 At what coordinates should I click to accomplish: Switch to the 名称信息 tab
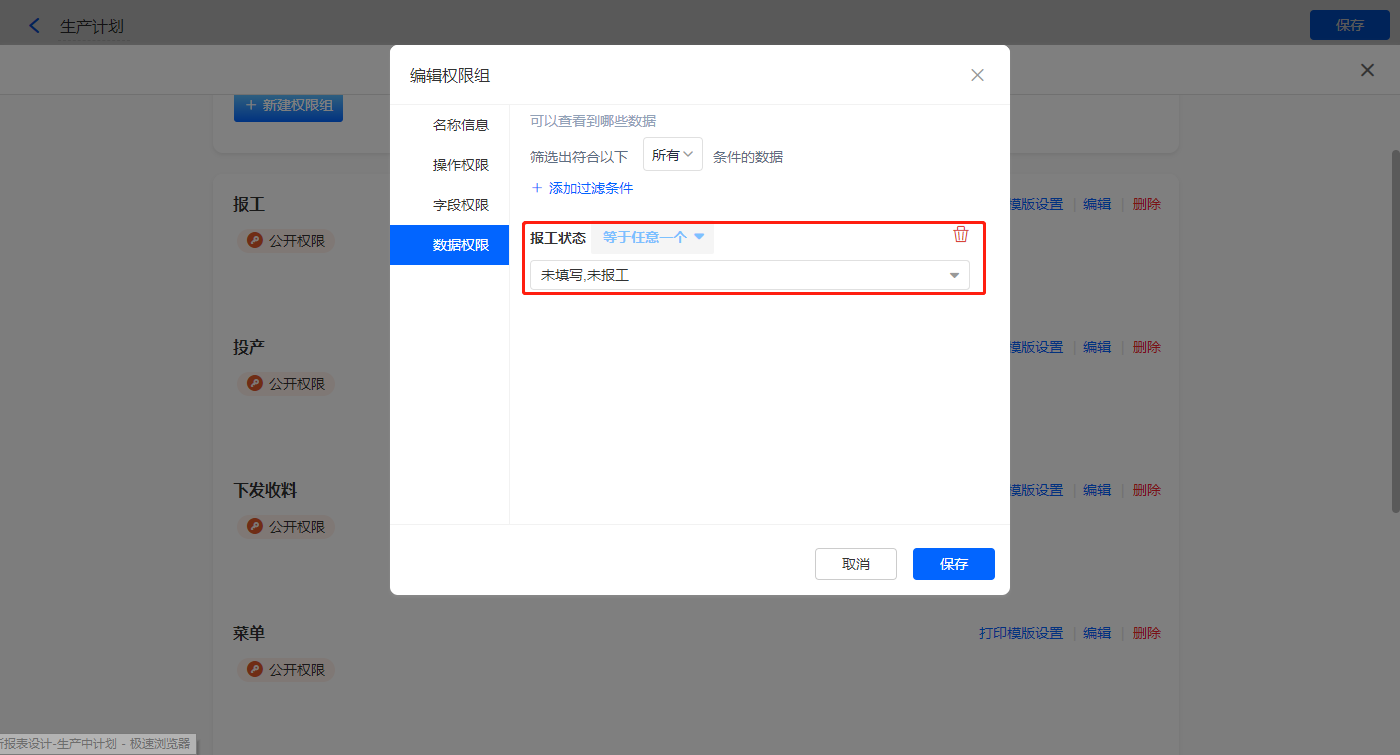click(460, 125)
